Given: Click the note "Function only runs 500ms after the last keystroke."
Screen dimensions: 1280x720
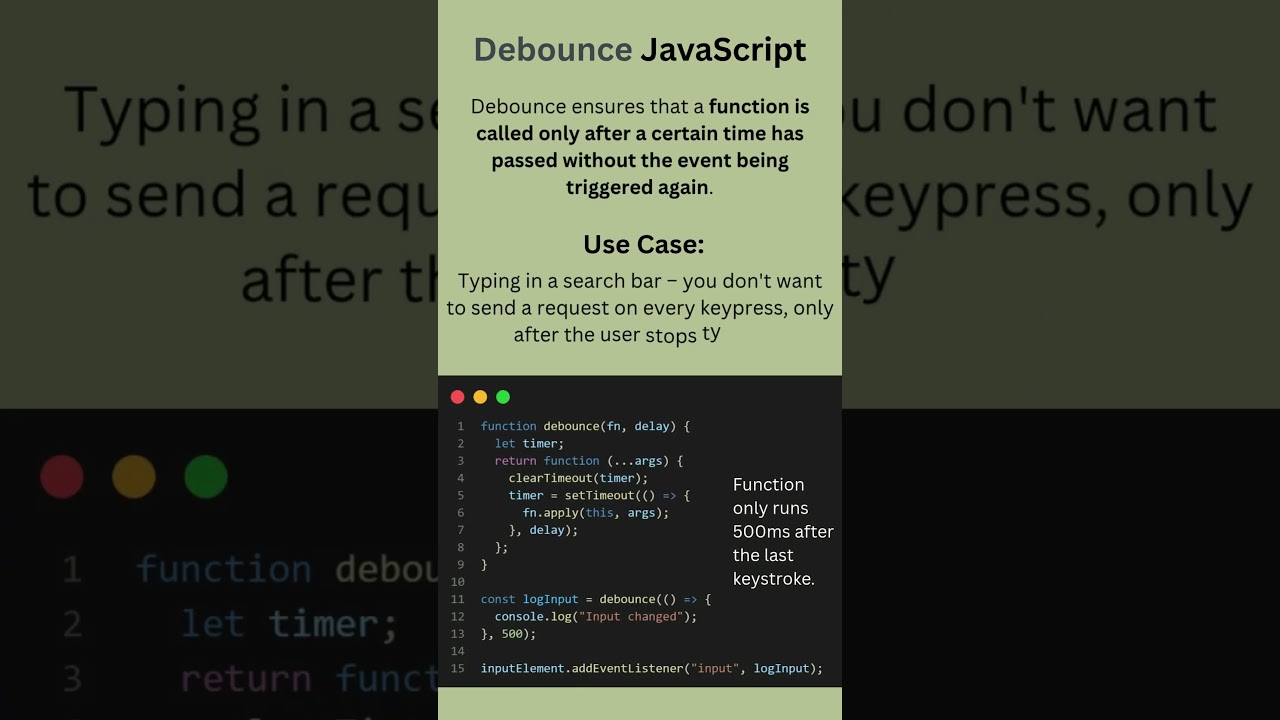Looking at the screenshot, I should coord(783,532).
